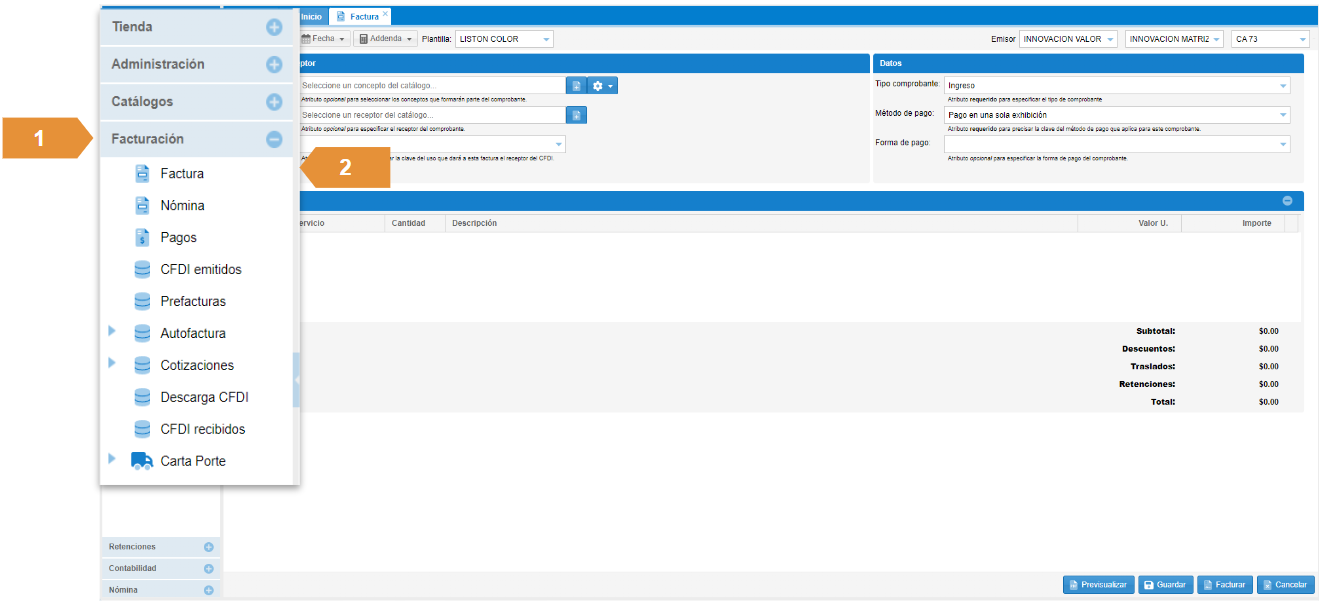Image resolution: width=1319 pixels, height=607 pixels.
Task: Click the sidebar collapse handle on the splitter
Action: (296, 380)
